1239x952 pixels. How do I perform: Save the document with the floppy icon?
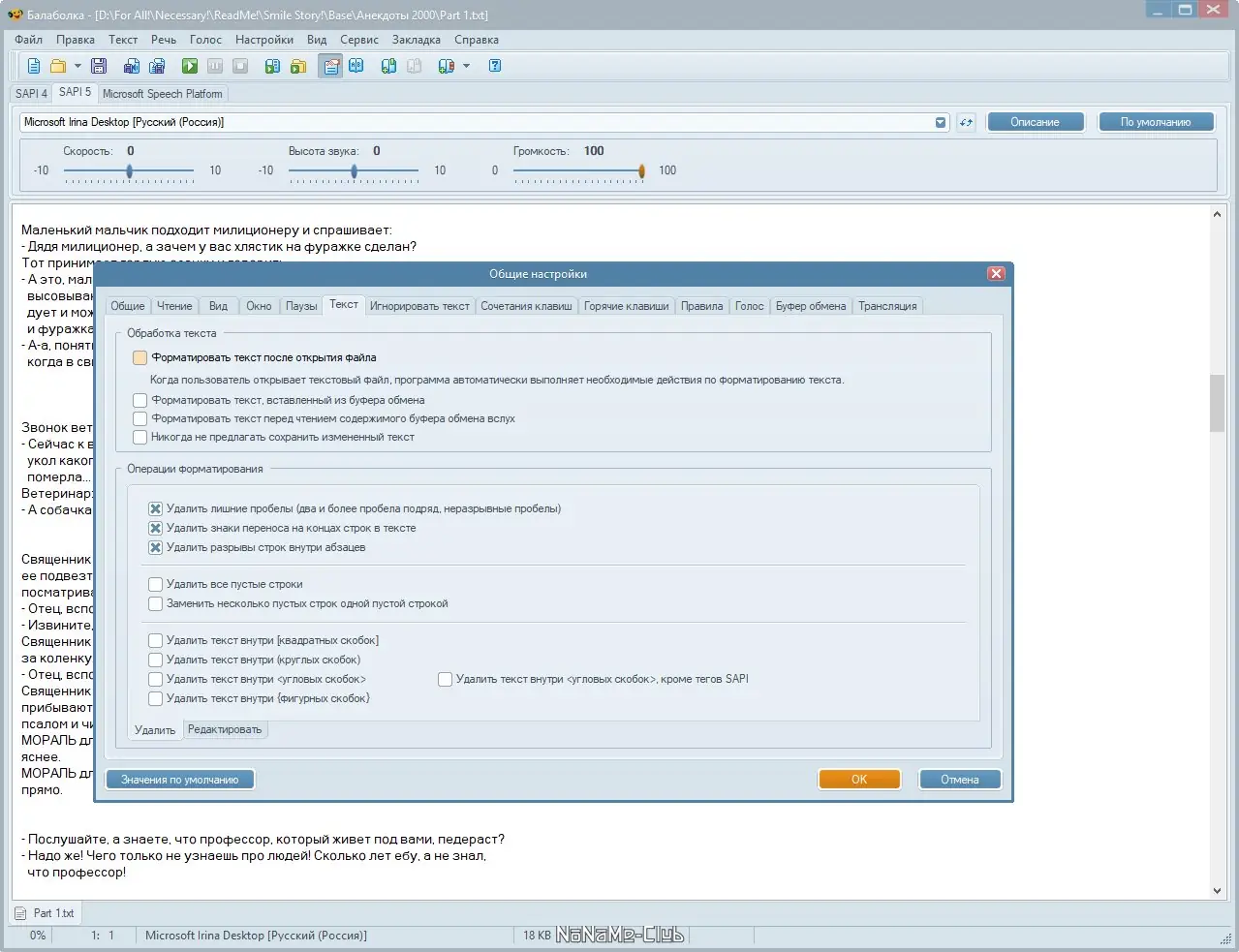[x=99, y=66]
